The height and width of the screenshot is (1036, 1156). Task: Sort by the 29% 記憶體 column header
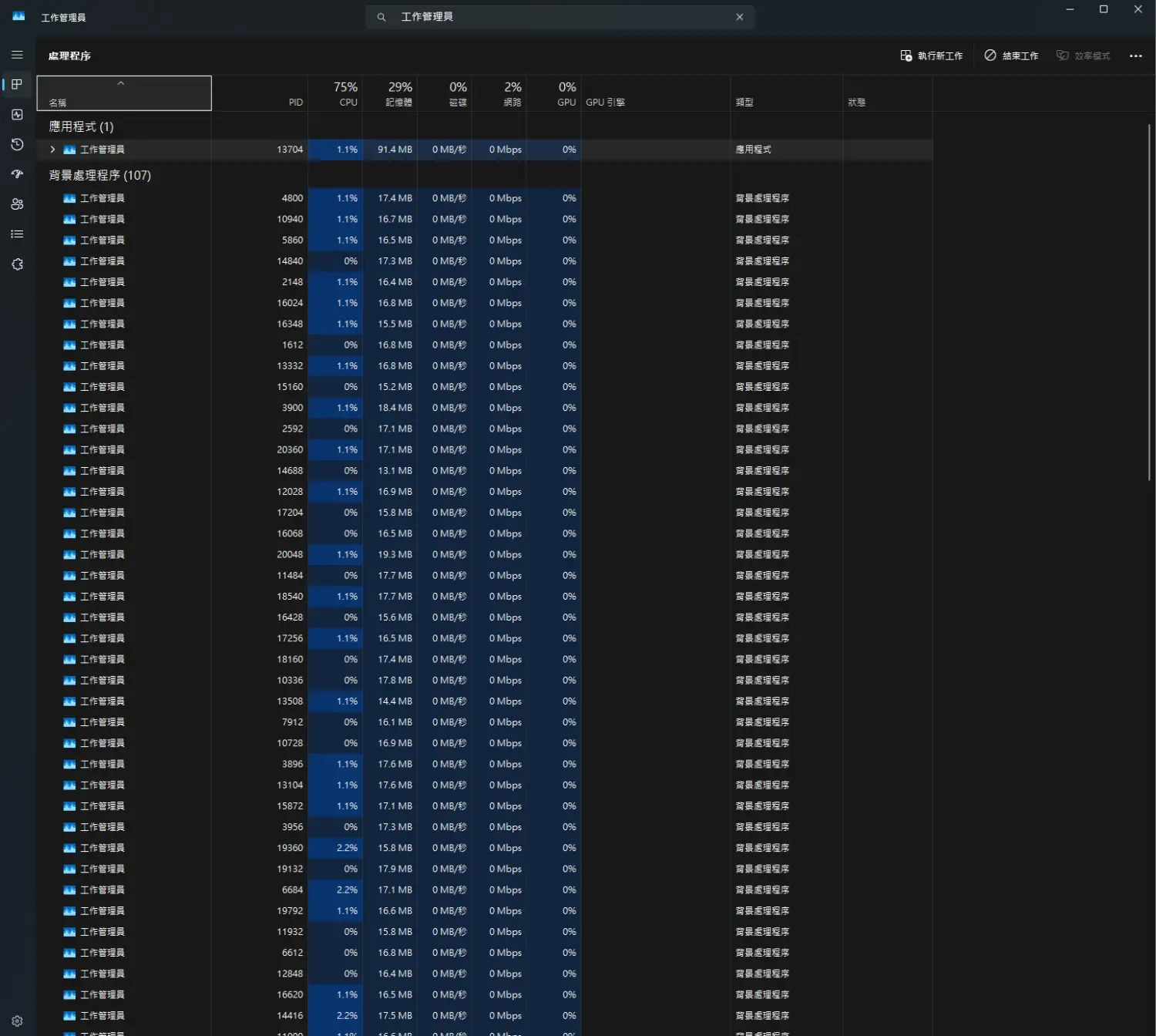tap(390, 93)
